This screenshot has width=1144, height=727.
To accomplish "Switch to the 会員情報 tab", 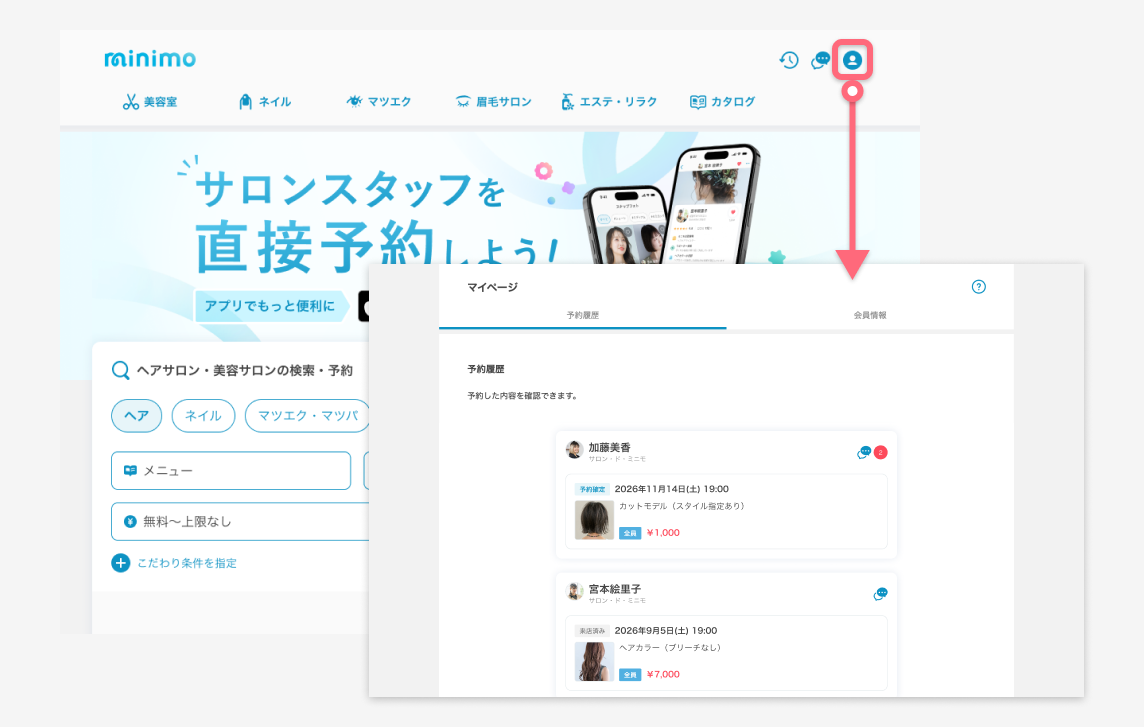I will tap(870, 315).
